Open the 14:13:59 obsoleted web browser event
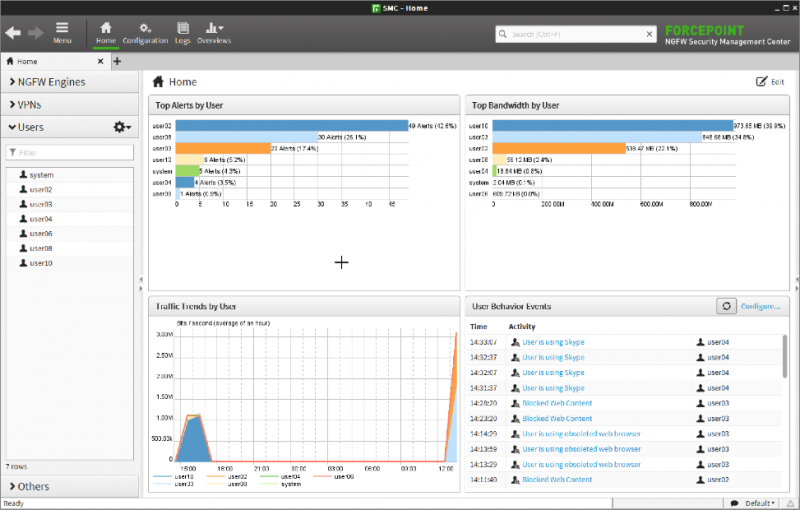Image resolution: width=800 pixels, height=510 pixels. click(581, 449)
